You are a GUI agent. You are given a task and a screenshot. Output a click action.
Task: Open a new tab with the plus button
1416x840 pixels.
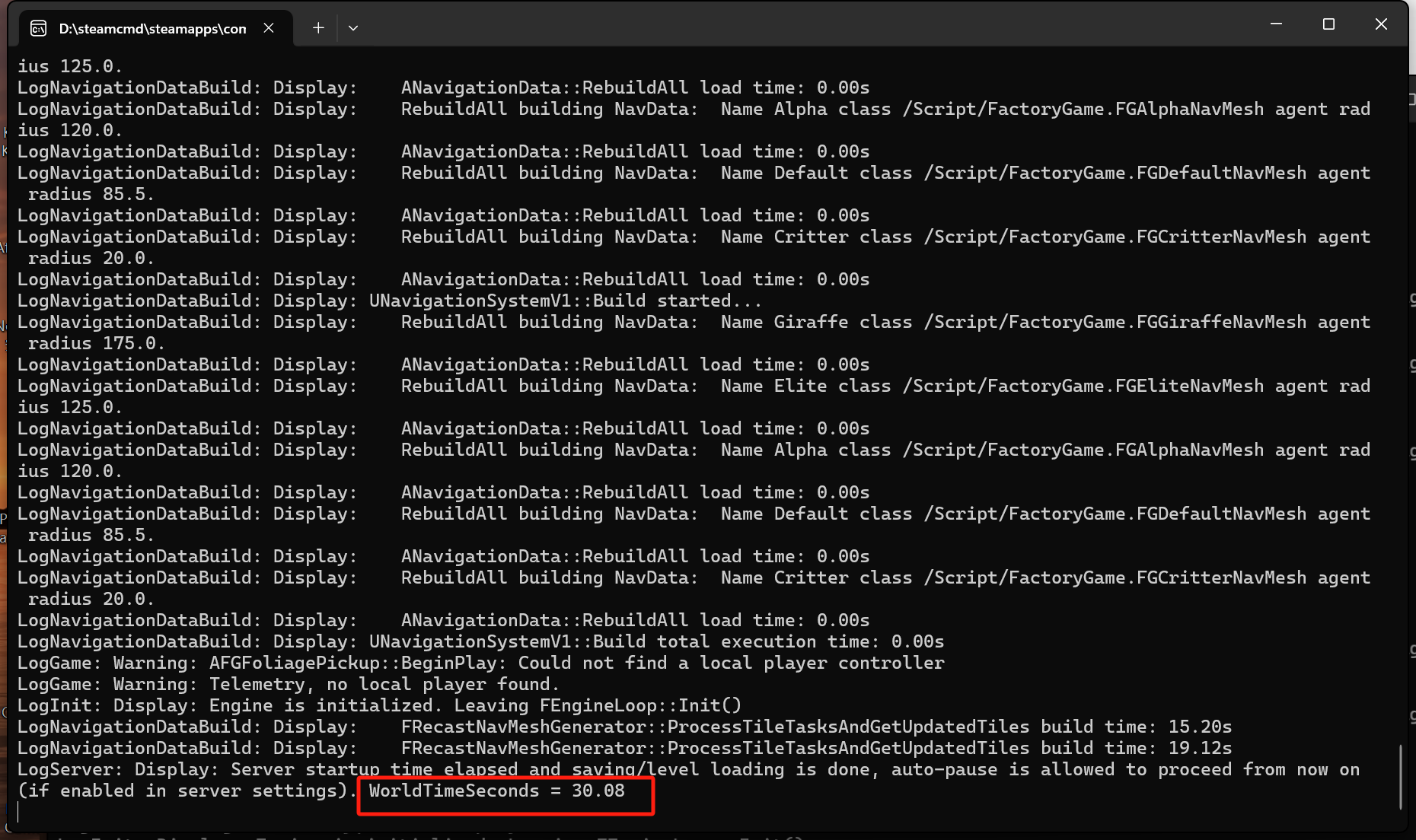[317, 27]
